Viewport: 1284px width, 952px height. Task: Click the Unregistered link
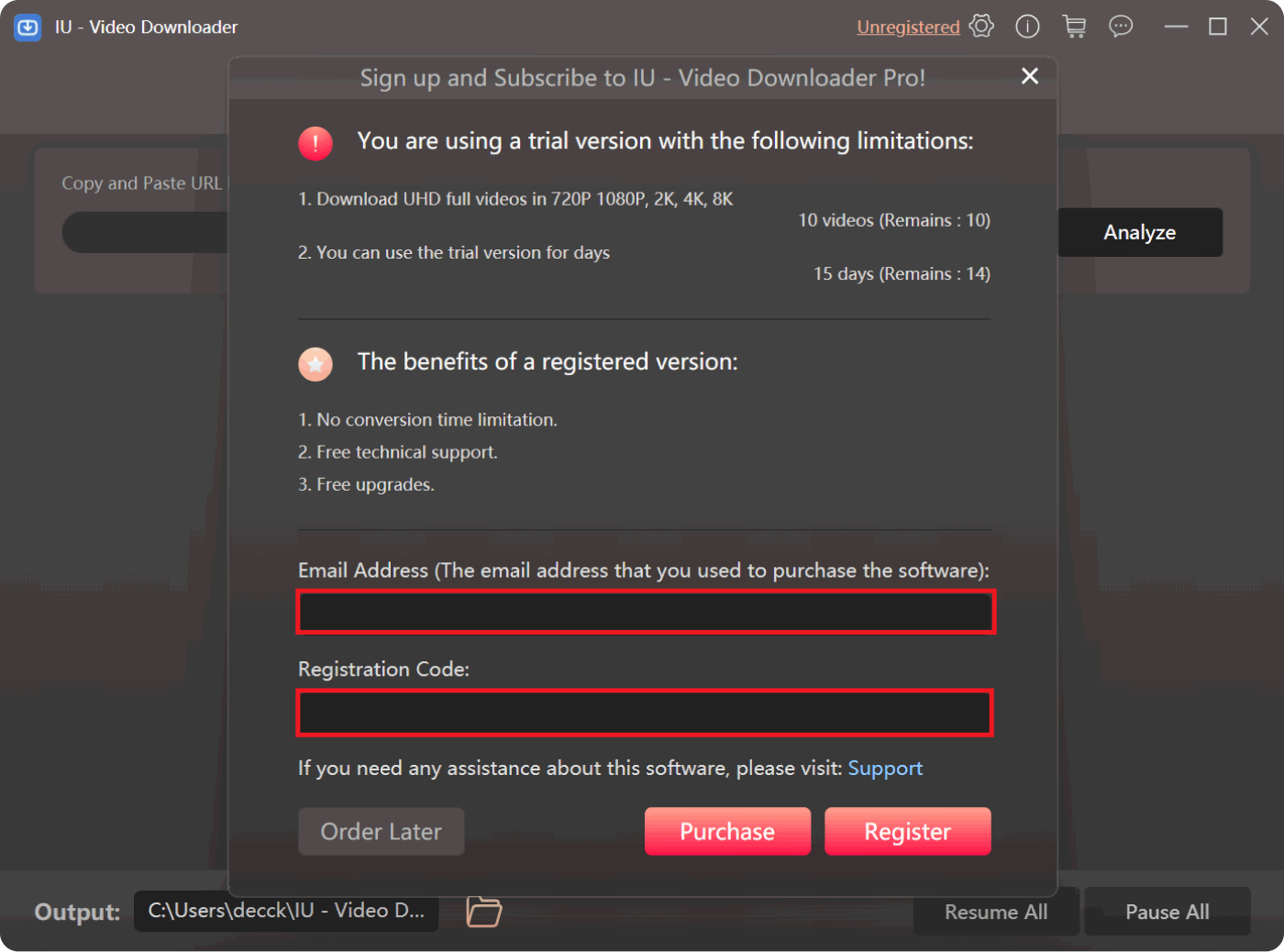click(908, 28)
